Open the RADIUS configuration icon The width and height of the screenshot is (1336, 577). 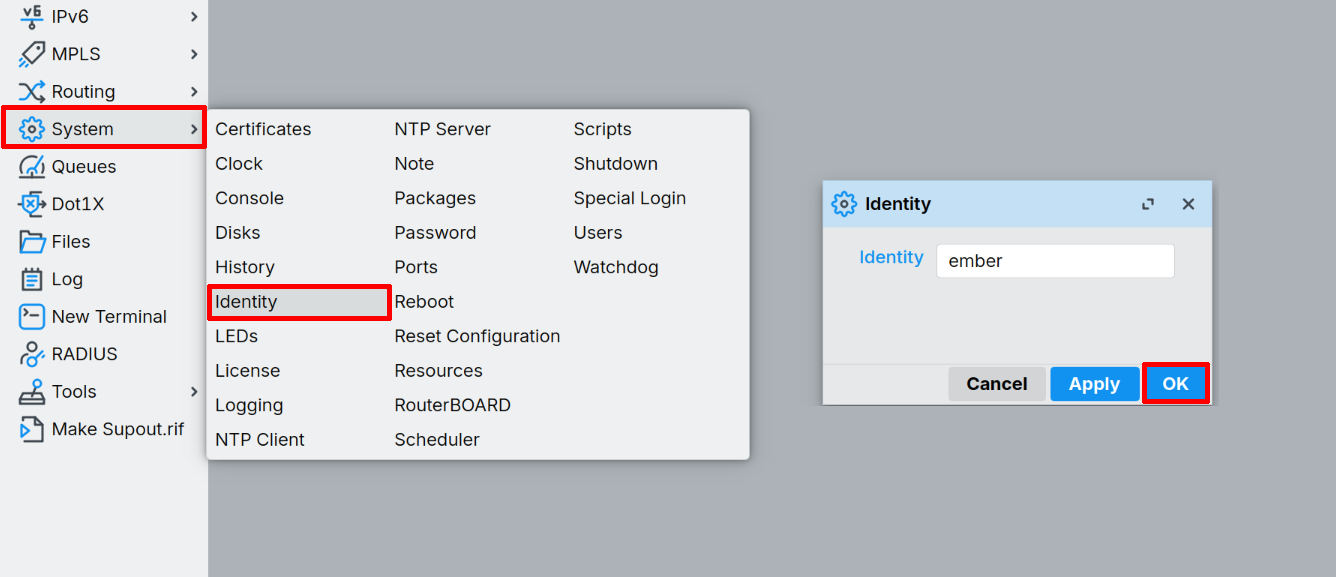point(30,354)
